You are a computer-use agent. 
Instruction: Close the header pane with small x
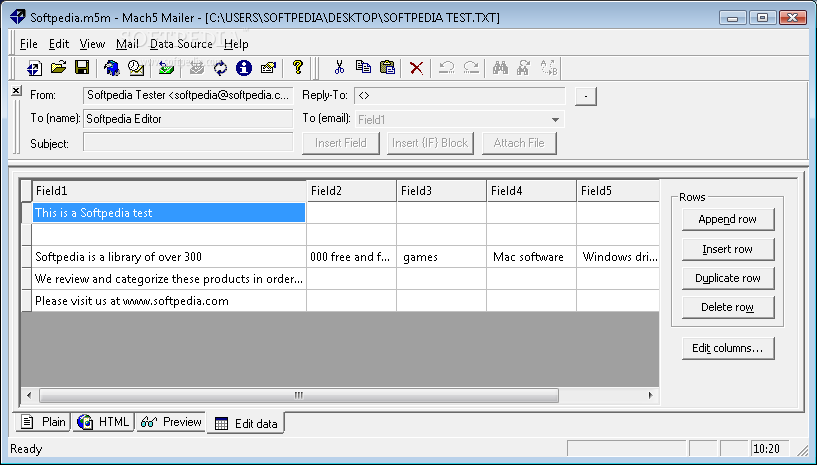16,91
